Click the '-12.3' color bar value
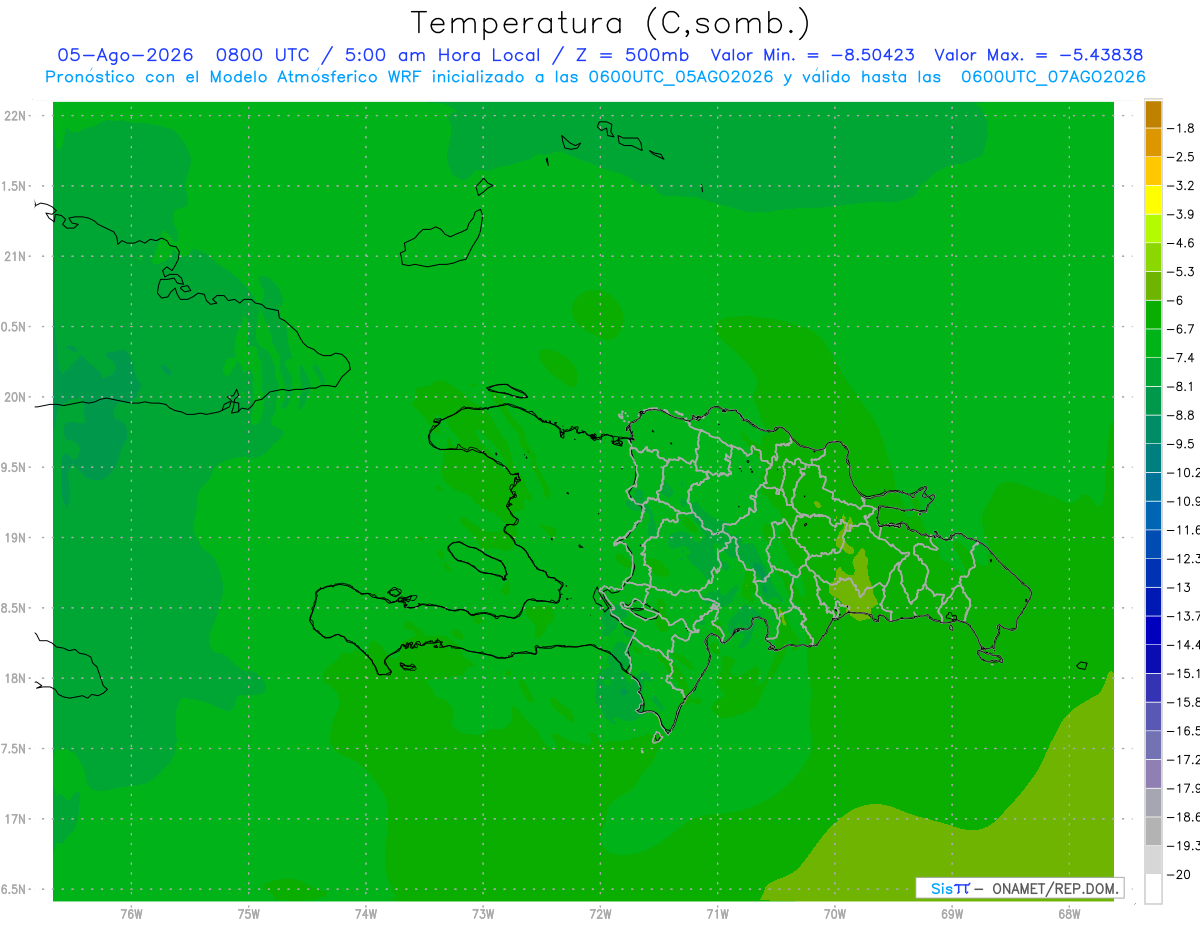Image resolution: width=1200 pixels, height=927 pixels. (x=1183, y=558)
